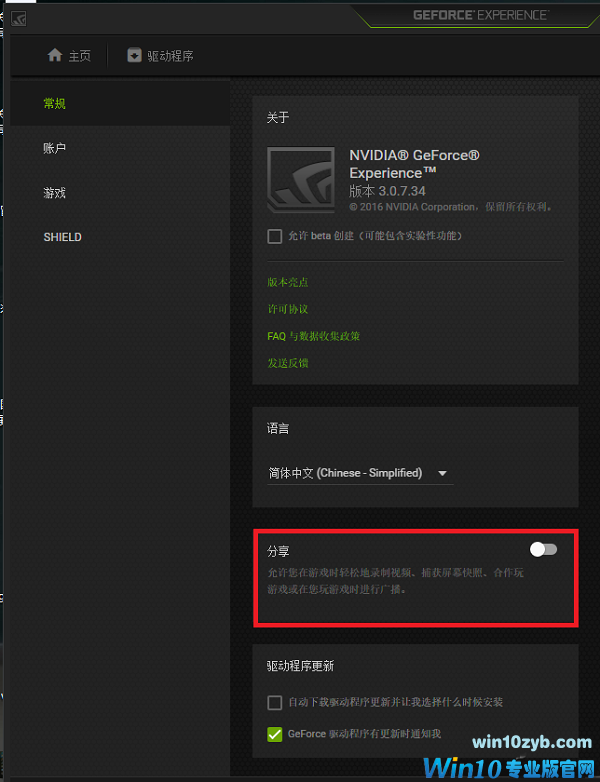Enable the 允许 beta 创建 checkbox
The image size is (600, 782).
[275, 236]
